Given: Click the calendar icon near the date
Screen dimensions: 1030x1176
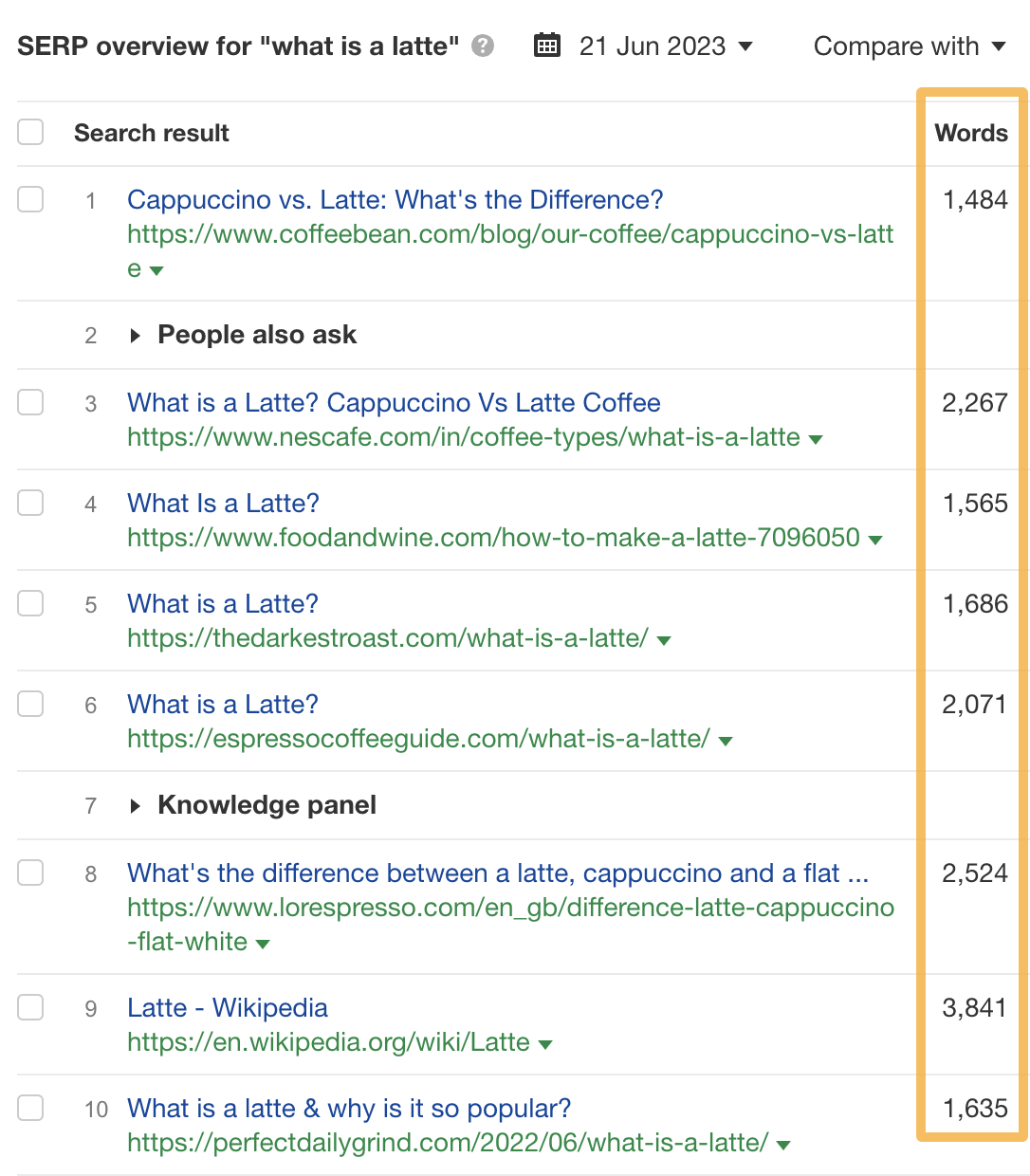Looking at the screenshot, I should coord(547,45).
